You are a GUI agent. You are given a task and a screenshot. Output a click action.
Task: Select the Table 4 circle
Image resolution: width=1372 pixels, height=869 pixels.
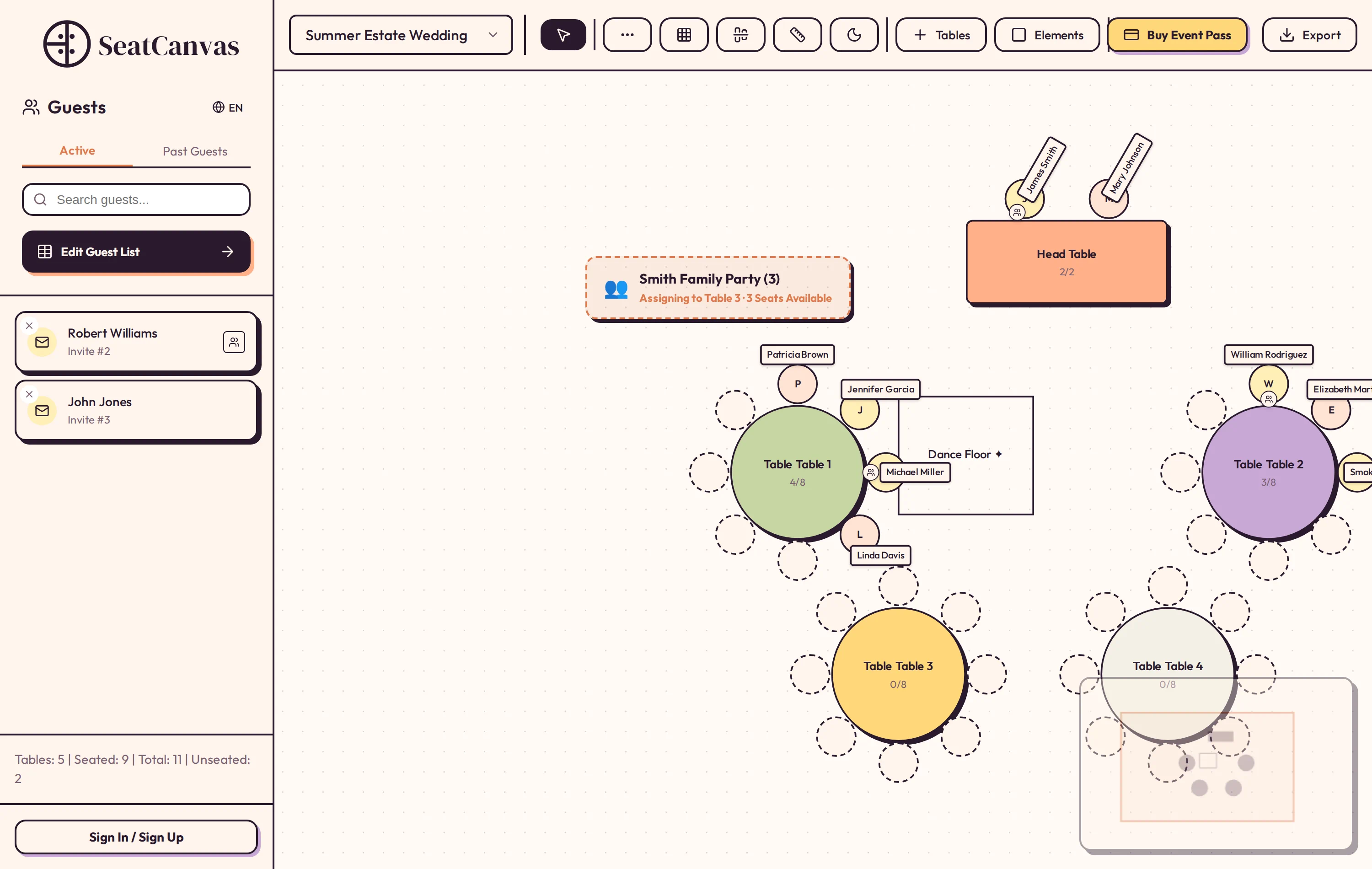1168,674
